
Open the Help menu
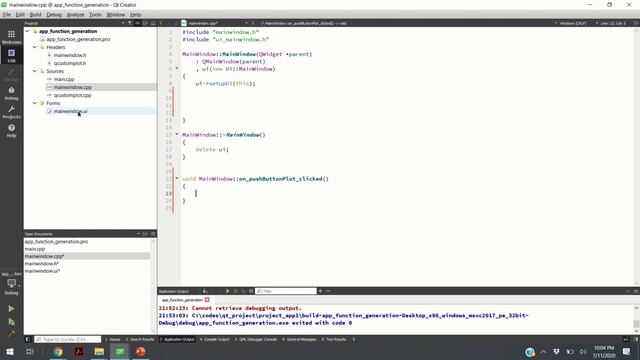pos(136,15)
